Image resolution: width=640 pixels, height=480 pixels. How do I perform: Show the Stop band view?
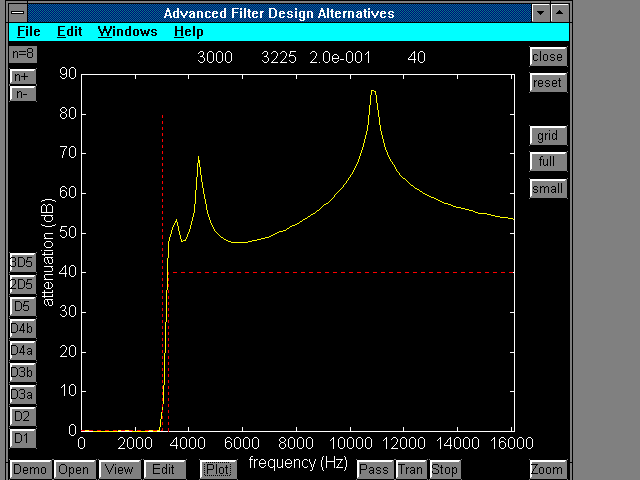[444, 469]
